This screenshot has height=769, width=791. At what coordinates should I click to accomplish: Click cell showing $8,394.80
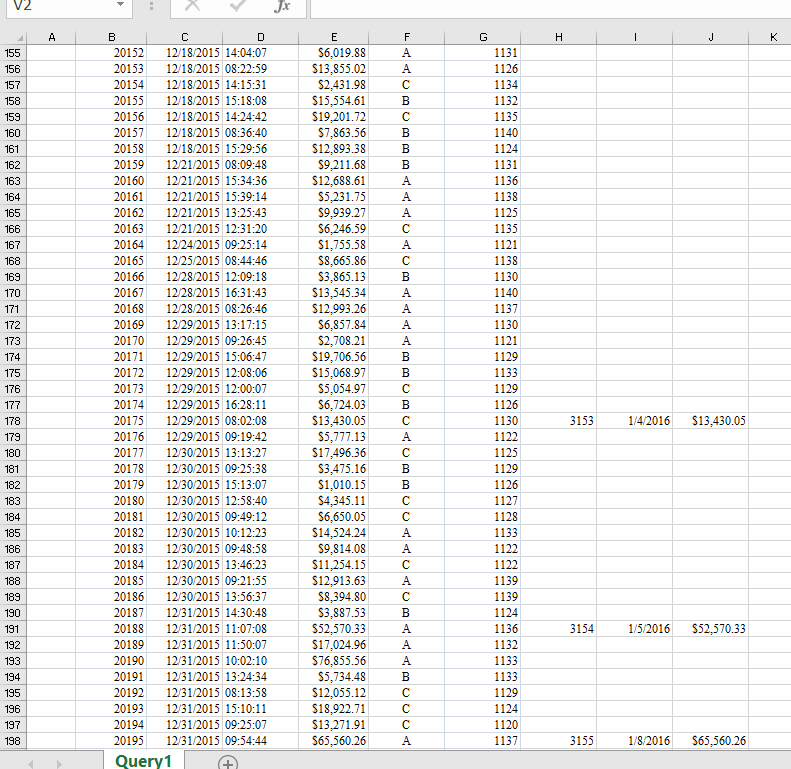pos(334,597)
